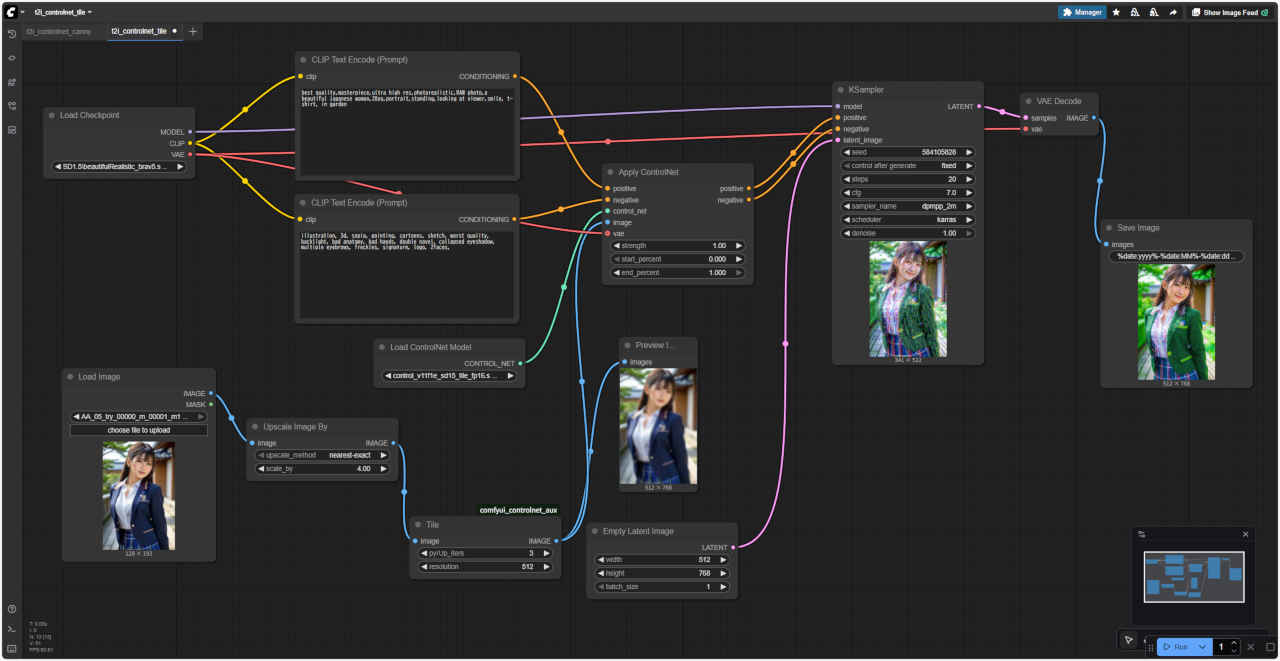1280x661 pixels.
Task: Add a new workflow tab
Action: tap(193, 31)
